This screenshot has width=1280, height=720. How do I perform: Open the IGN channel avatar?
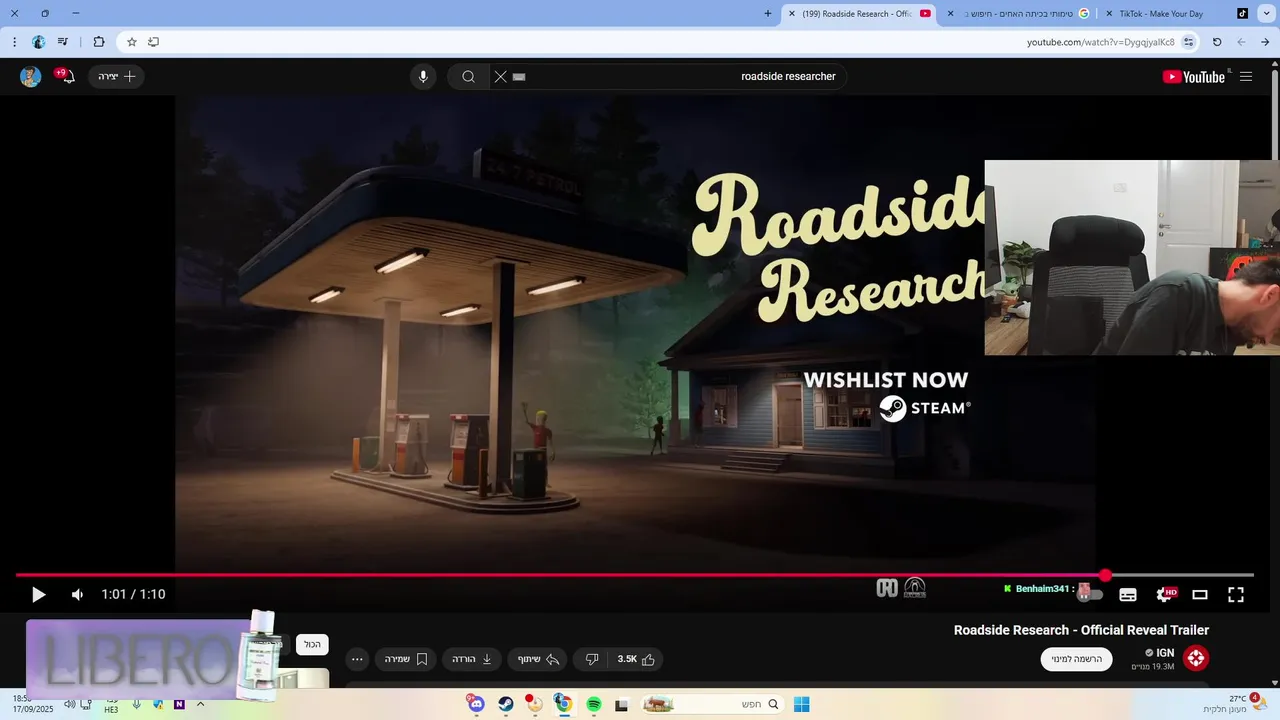[1196, 658]
